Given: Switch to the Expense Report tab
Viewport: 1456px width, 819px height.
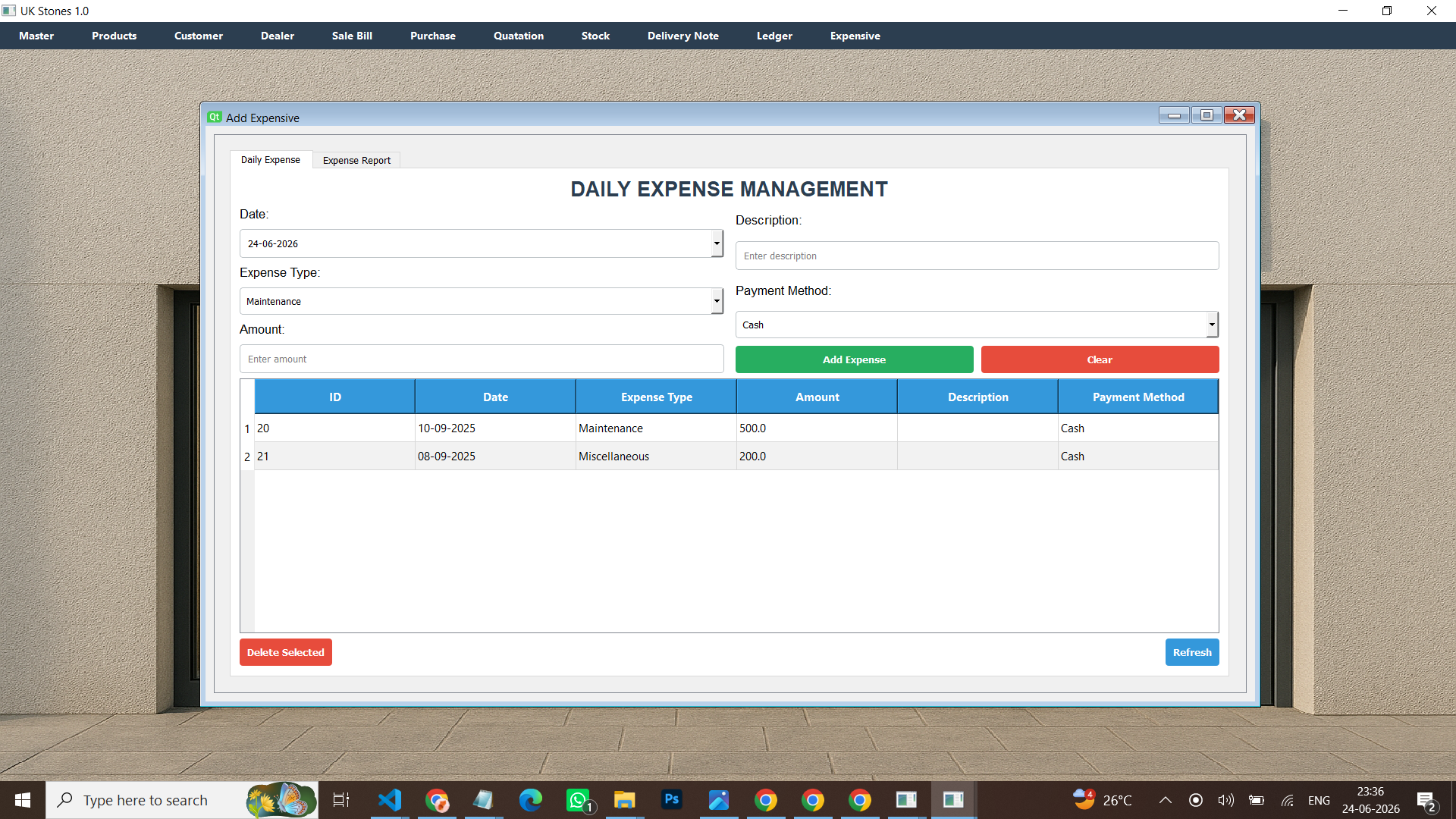Looking at the screenshot, I should click(x=356, y=160).
